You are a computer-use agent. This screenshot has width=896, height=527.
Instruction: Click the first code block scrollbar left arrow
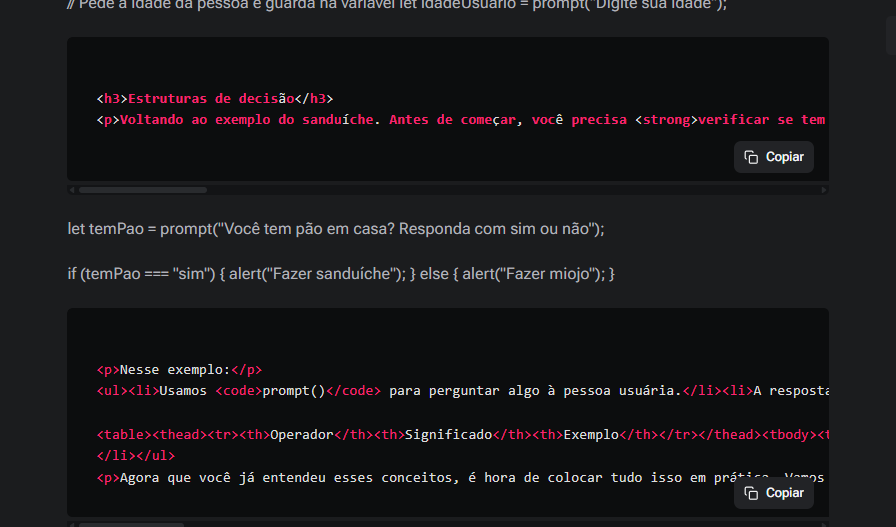click(x=72, y=190)
